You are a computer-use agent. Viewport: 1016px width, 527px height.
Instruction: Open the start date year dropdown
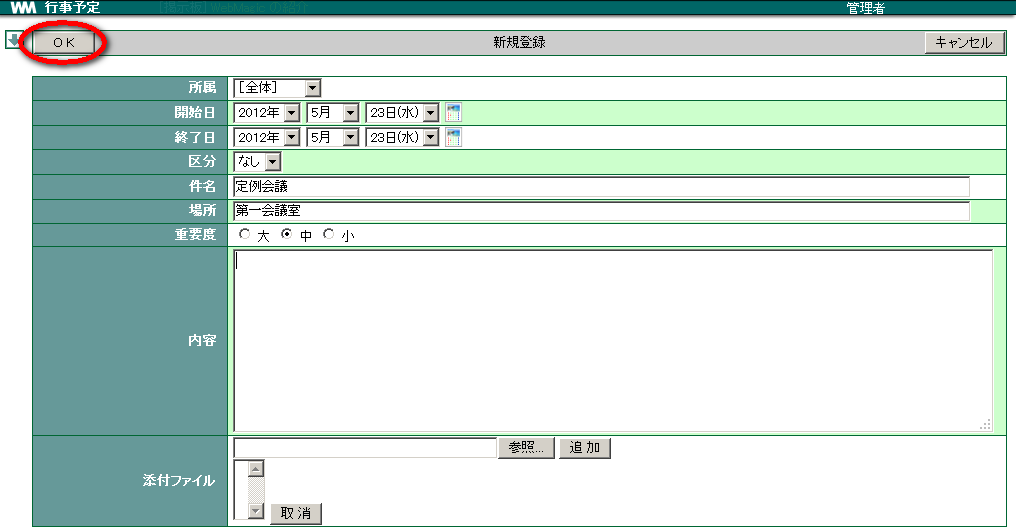pyautogui.click(x=266, y=113)
